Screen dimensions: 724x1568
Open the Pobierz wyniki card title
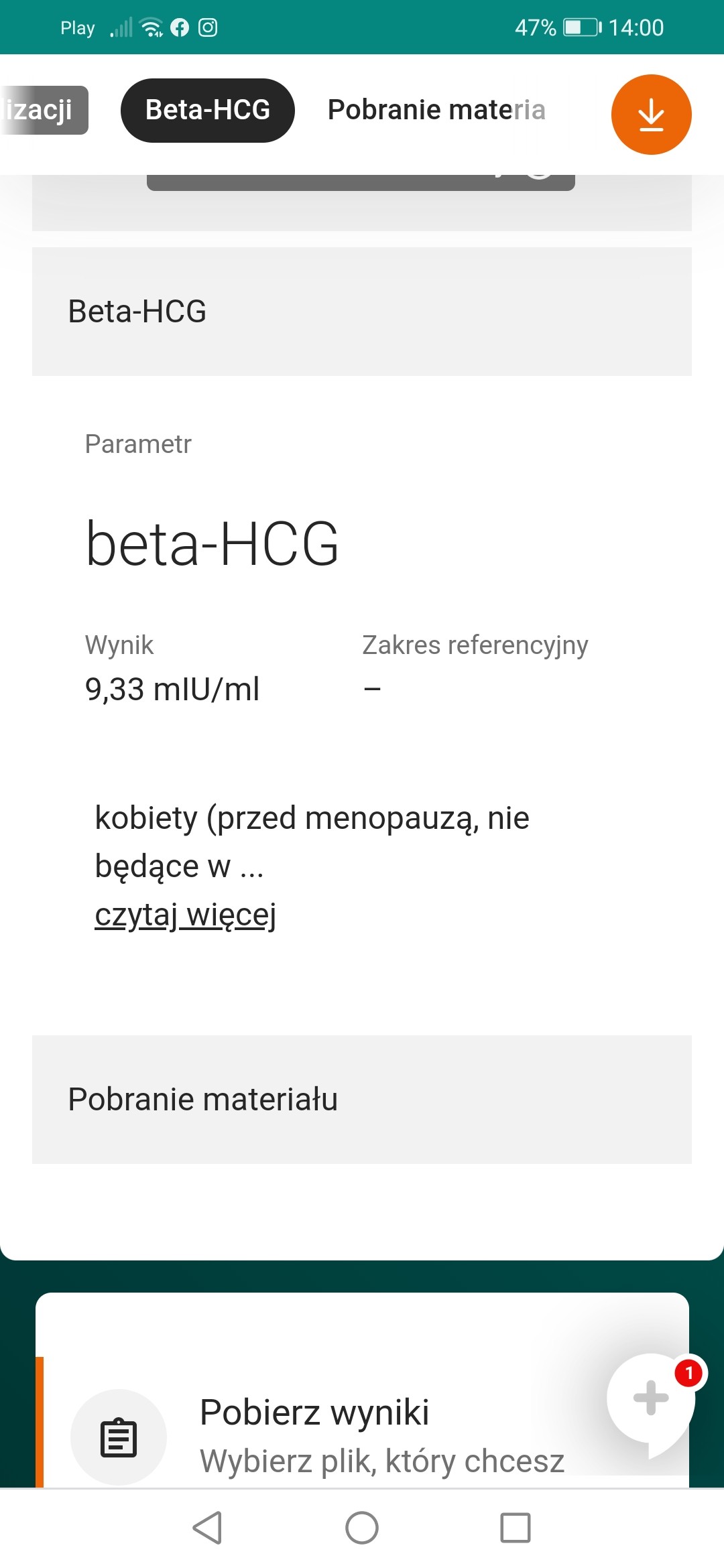[x=314, y=1413]
